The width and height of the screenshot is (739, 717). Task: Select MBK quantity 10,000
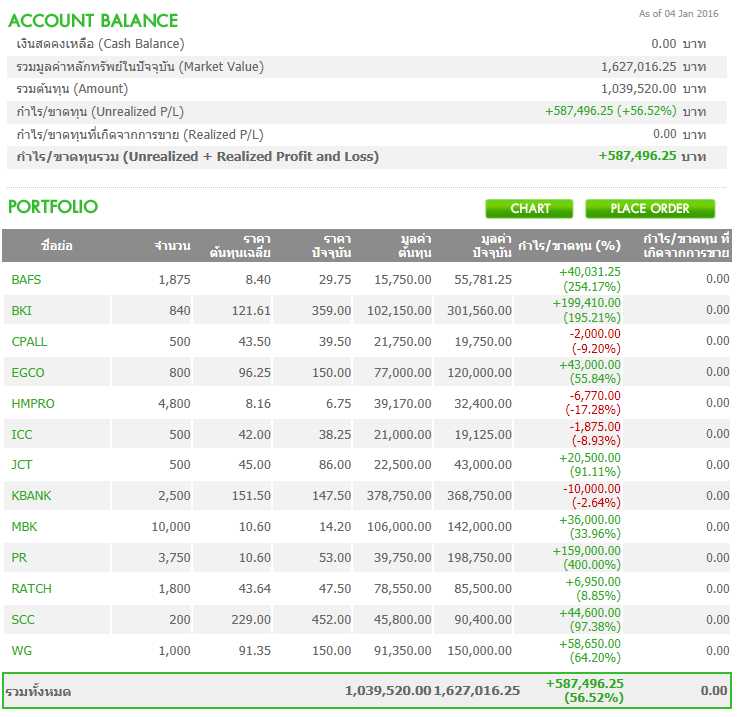click(171, 527)
